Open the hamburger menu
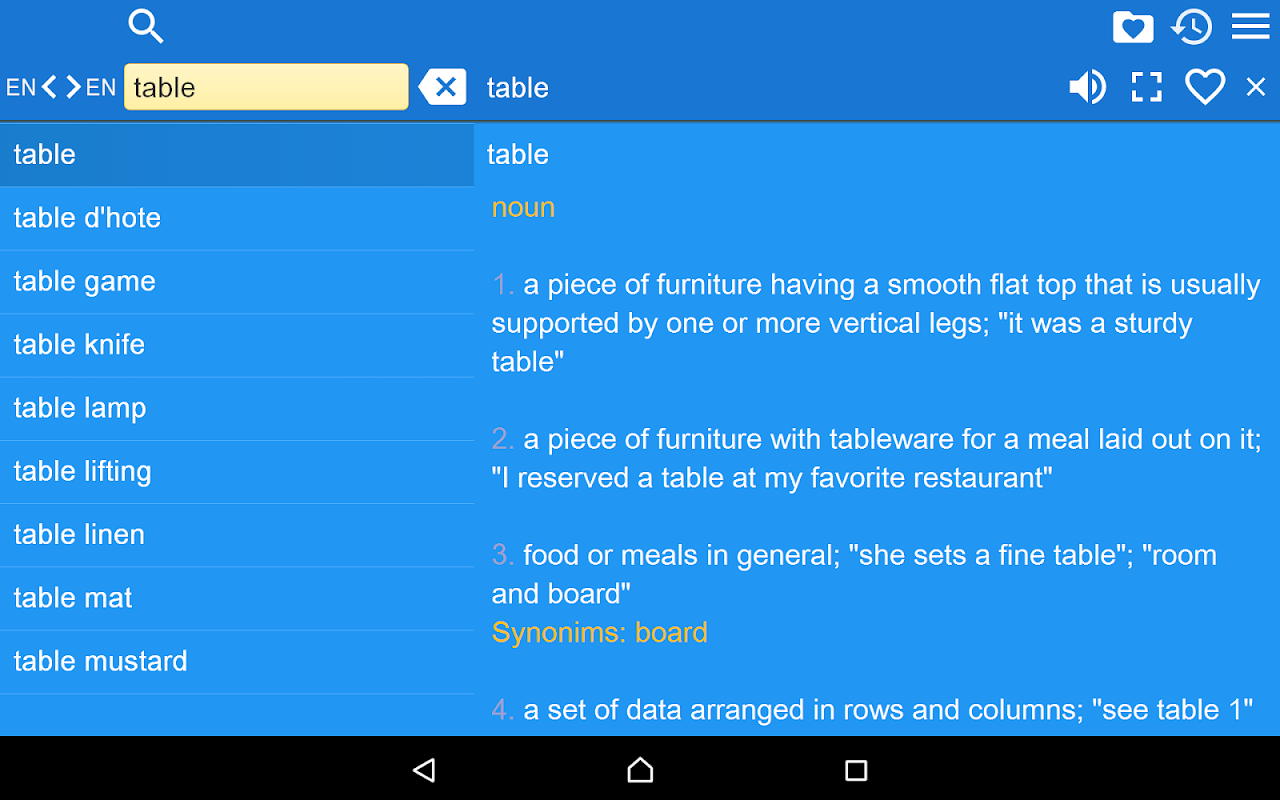1280x800 pixels. (1250, 27)
